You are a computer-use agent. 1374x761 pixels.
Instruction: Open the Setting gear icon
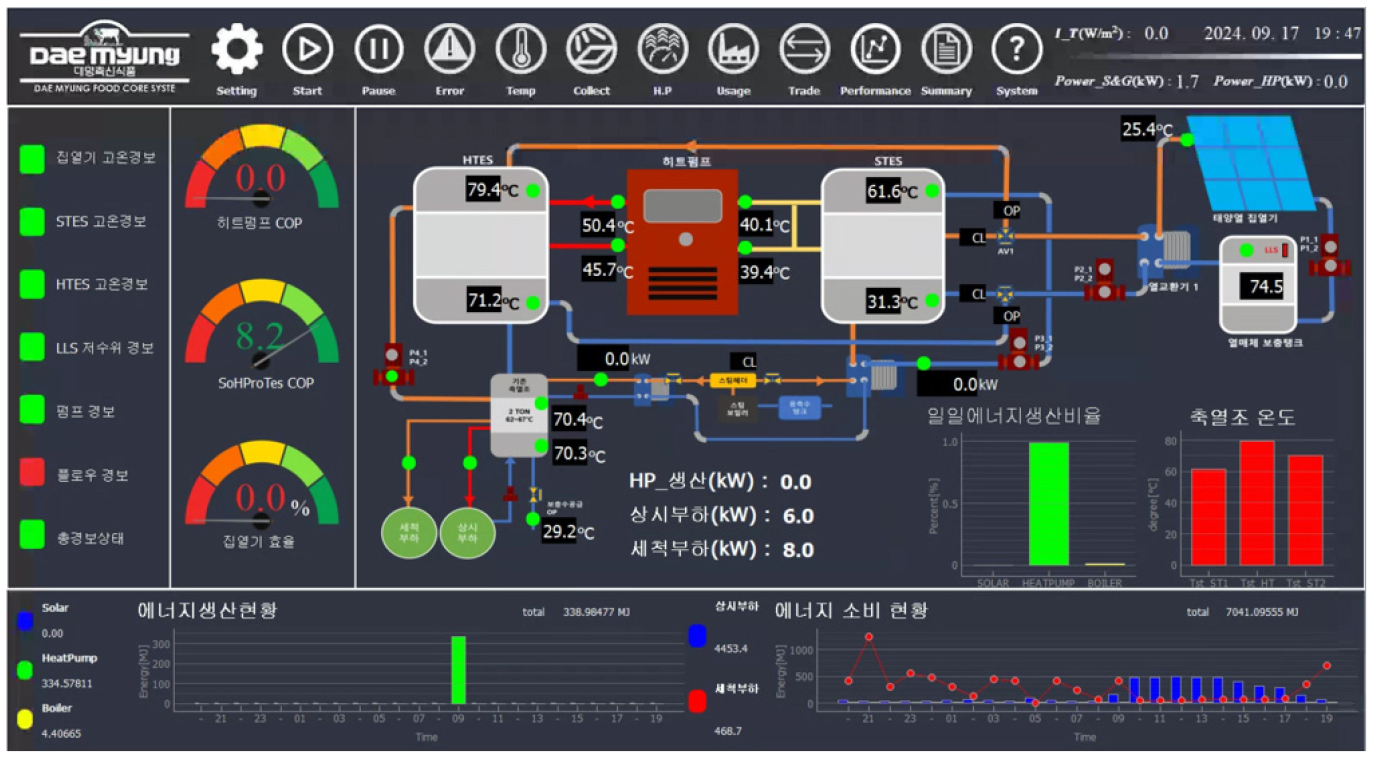tap(237, 49)
